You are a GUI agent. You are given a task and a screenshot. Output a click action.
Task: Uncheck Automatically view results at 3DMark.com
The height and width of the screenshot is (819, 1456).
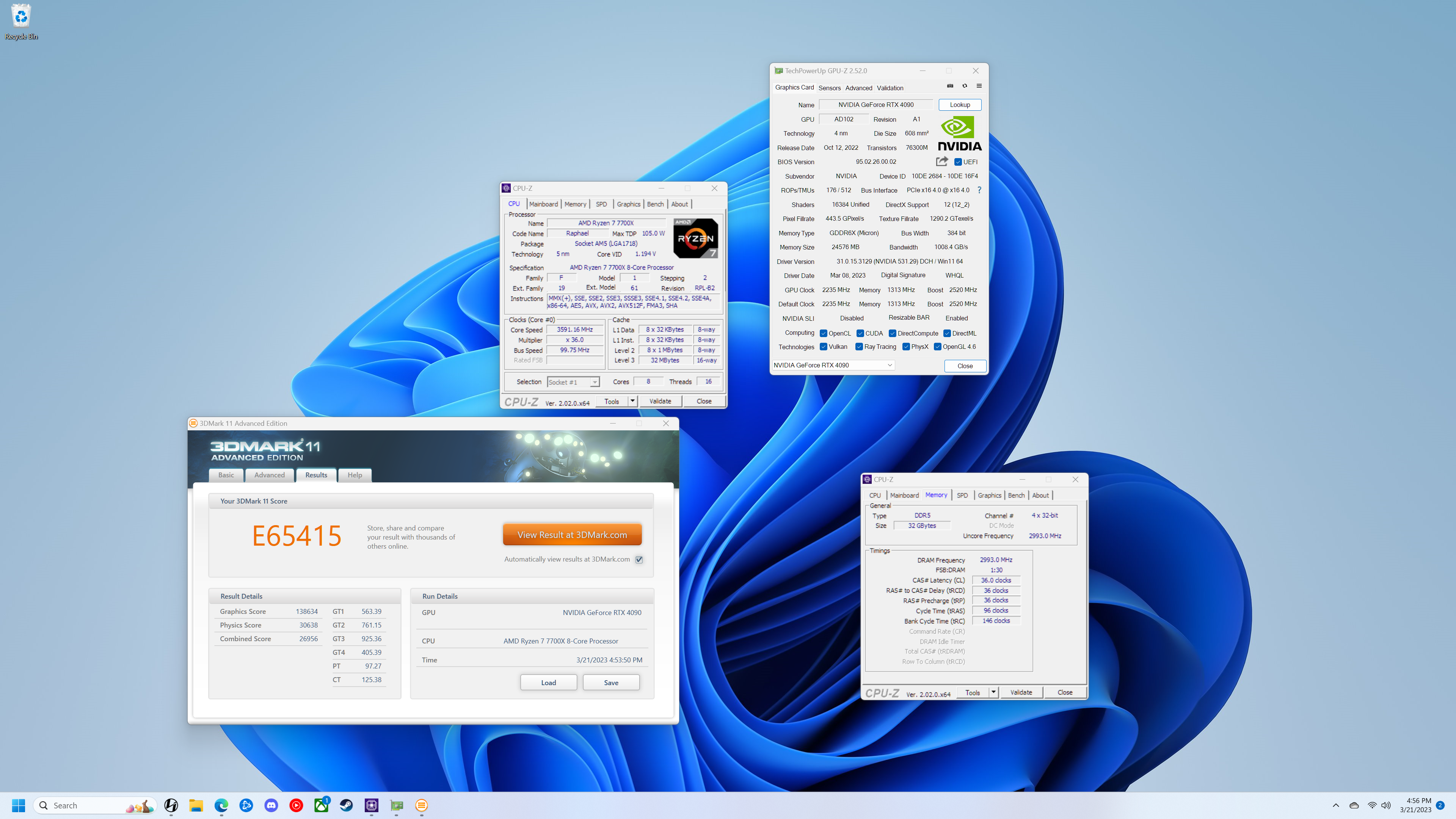(x=639, y=560)
